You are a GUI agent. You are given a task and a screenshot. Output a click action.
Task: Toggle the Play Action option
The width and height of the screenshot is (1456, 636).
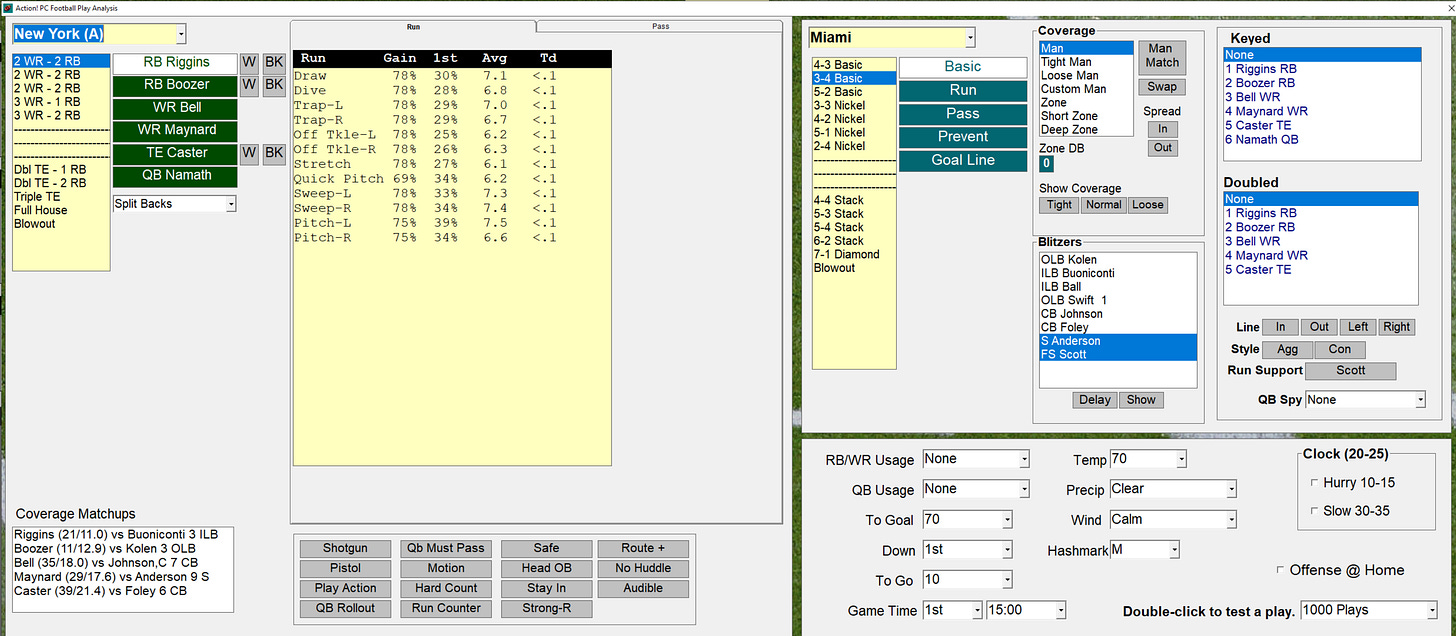pos(345,588)
